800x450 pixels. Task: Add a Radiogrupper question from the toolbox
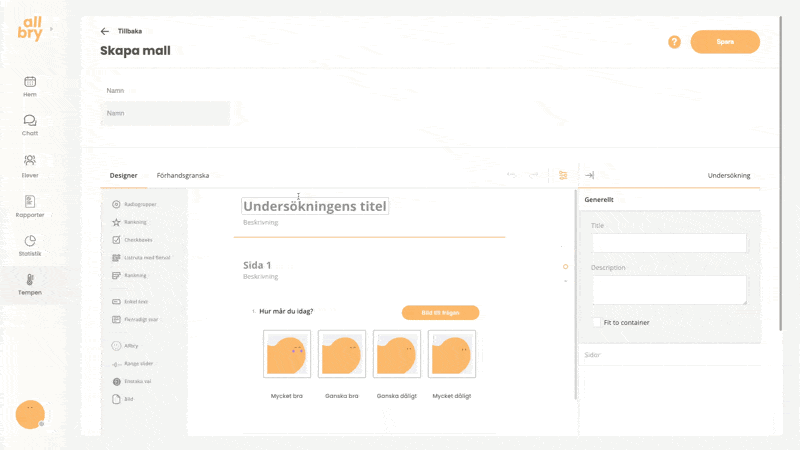[x=134, y=204]
